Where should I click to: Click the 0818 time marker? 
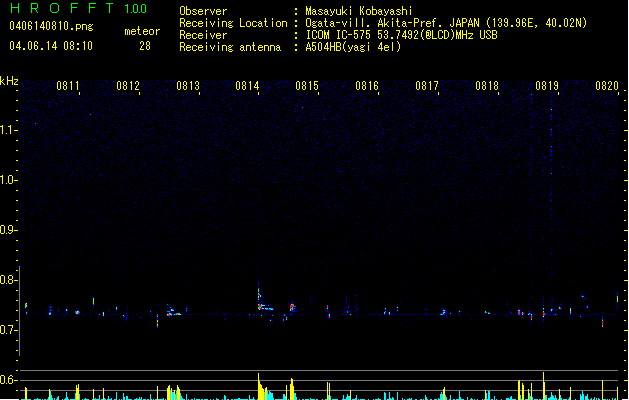487,86
